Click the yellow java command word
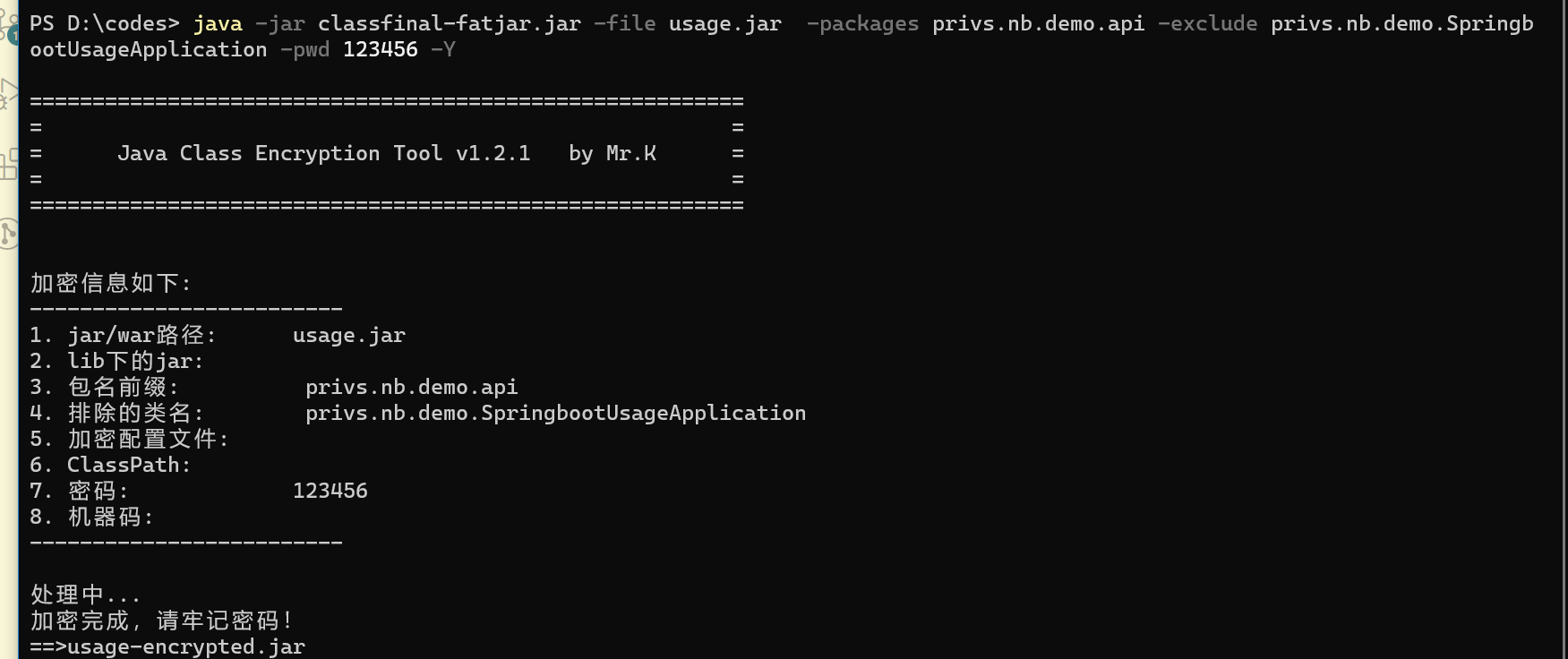 click(218, 23)
